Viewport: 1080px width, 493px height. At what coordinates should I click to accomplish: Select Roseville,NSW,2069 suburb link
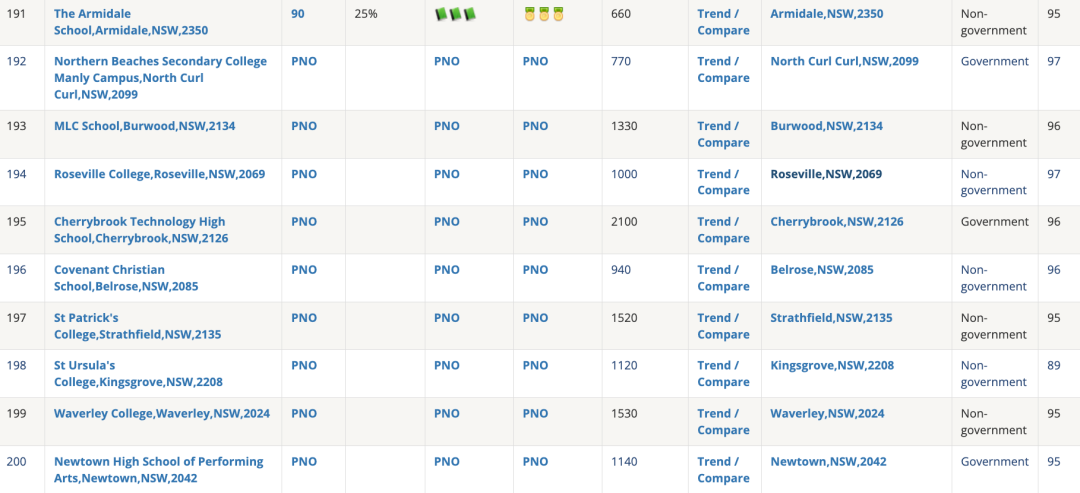tap(826, 174)
